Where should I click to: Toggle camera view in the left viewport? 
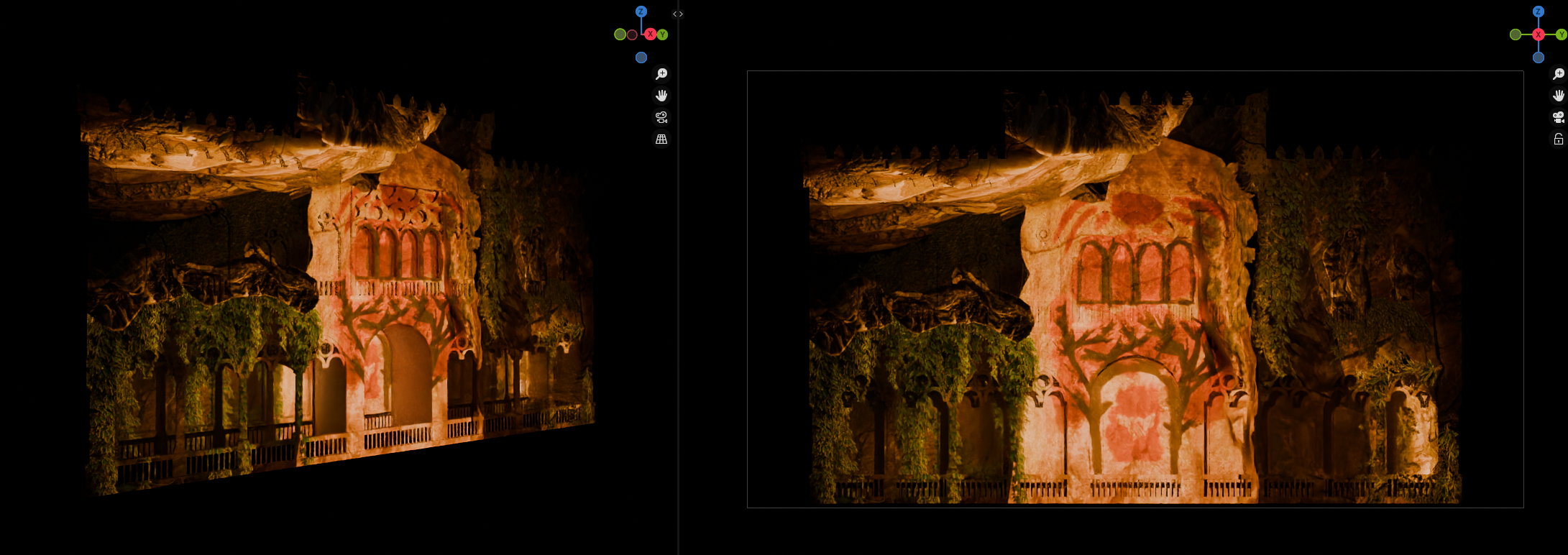point(661,117)
